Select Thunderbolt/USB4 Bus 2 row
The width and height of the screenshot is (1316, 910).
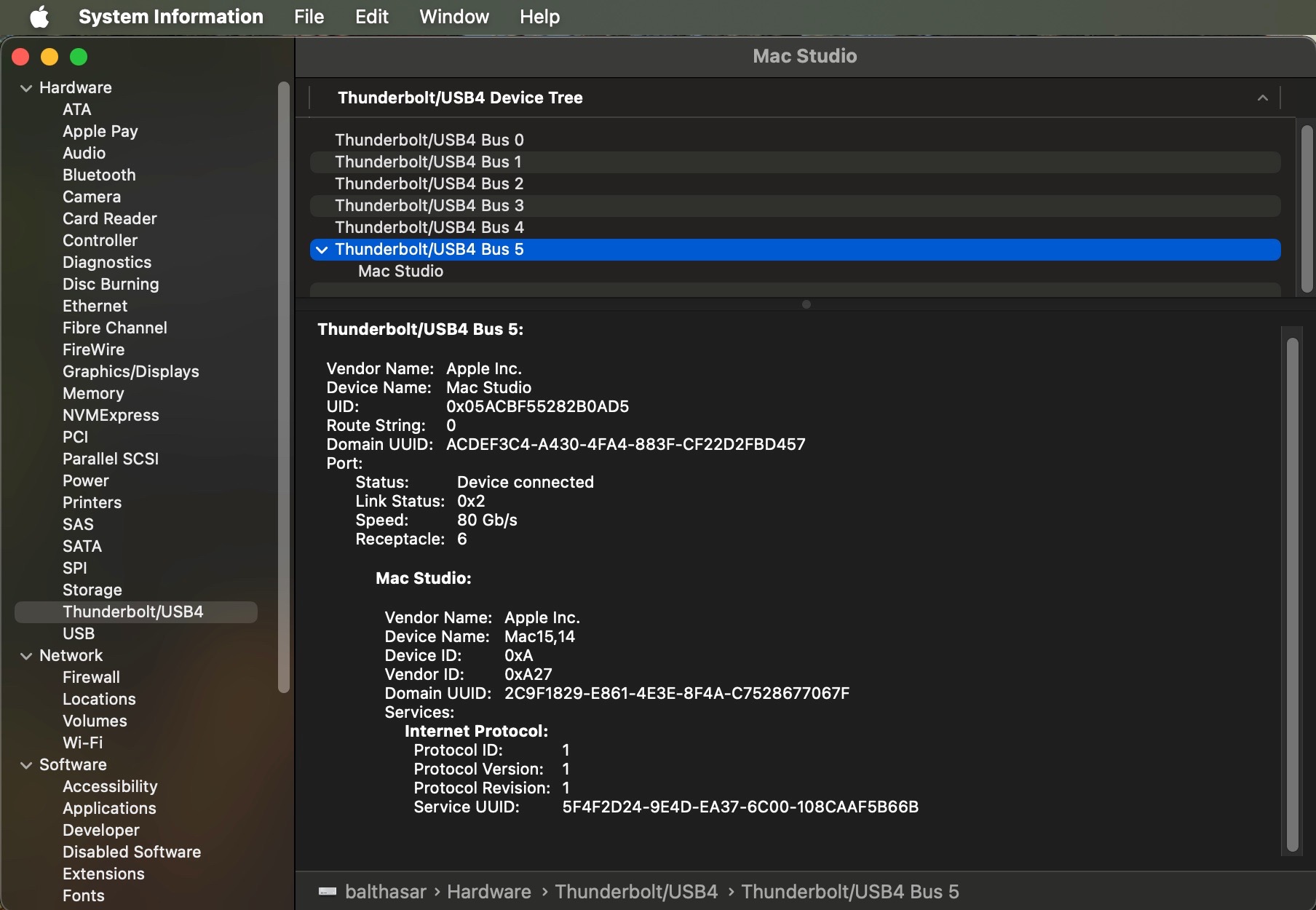(x=795, y=183)
